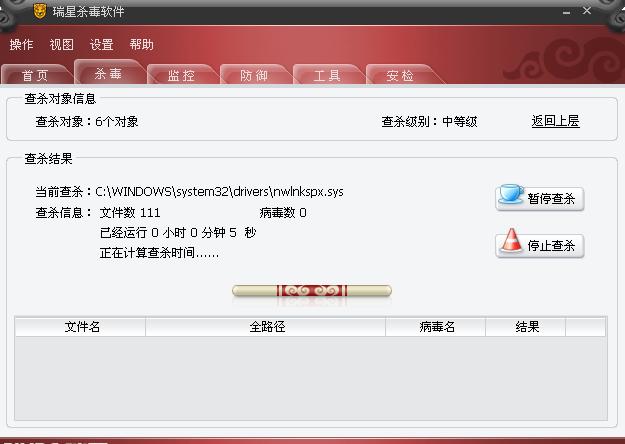Click the blue cup pause icon
Viewport: 625px width, 444px height.
click(511, 194)
